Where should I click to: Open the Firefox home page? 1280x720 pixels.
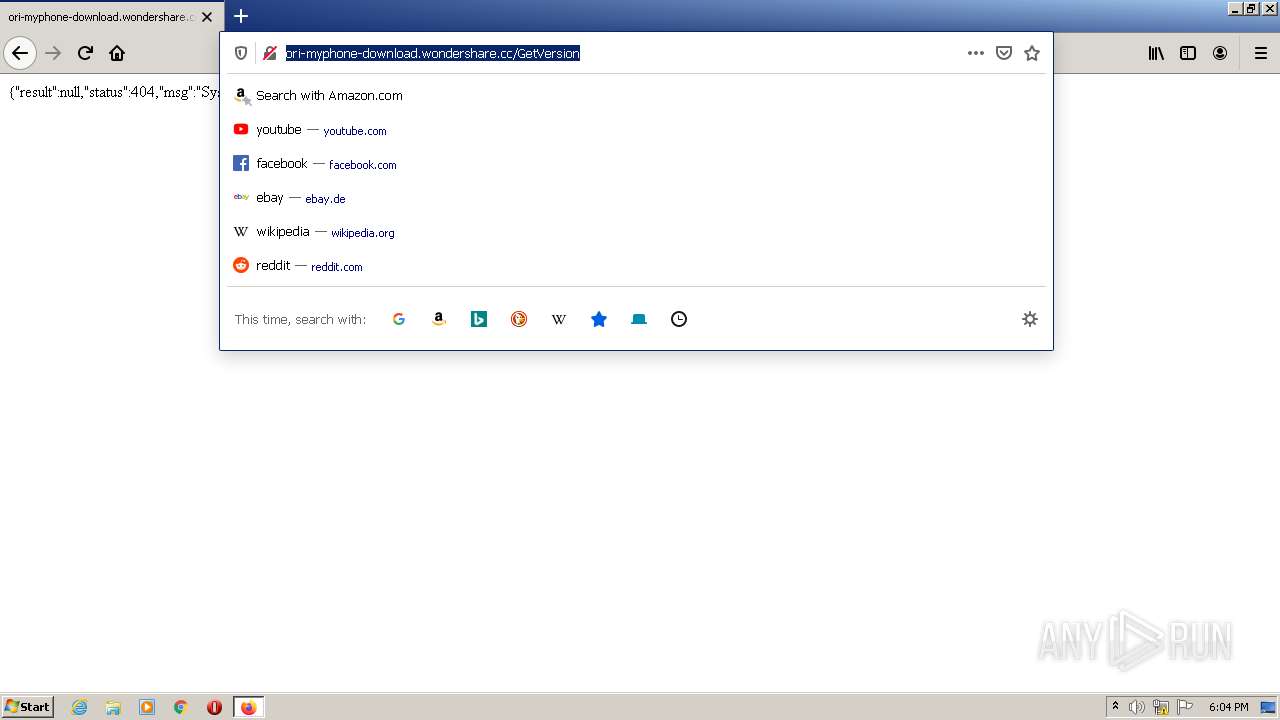coord(117,53)
